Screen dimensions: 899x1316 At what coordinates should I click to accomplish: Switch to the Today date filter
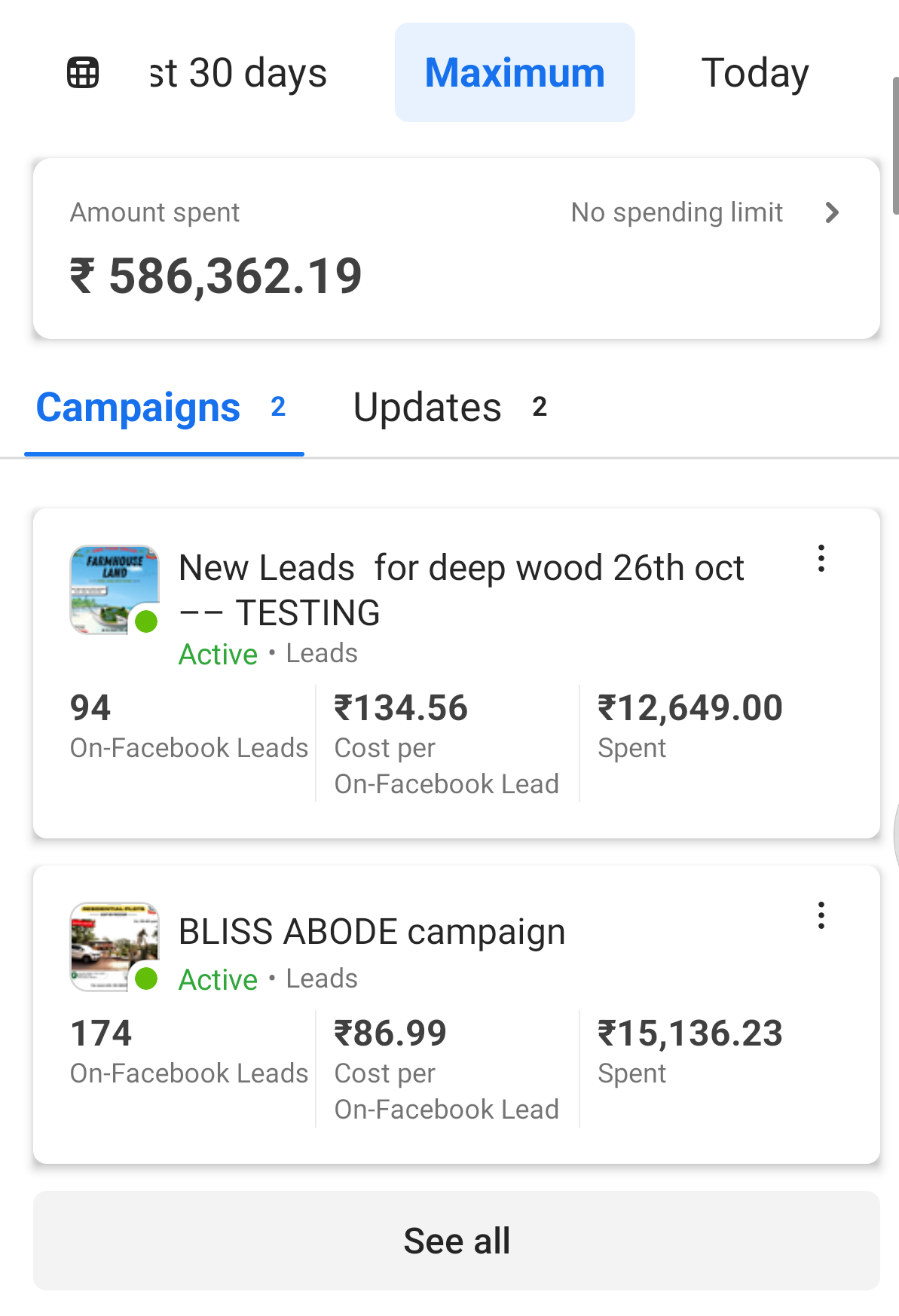[x=755, y=73]
